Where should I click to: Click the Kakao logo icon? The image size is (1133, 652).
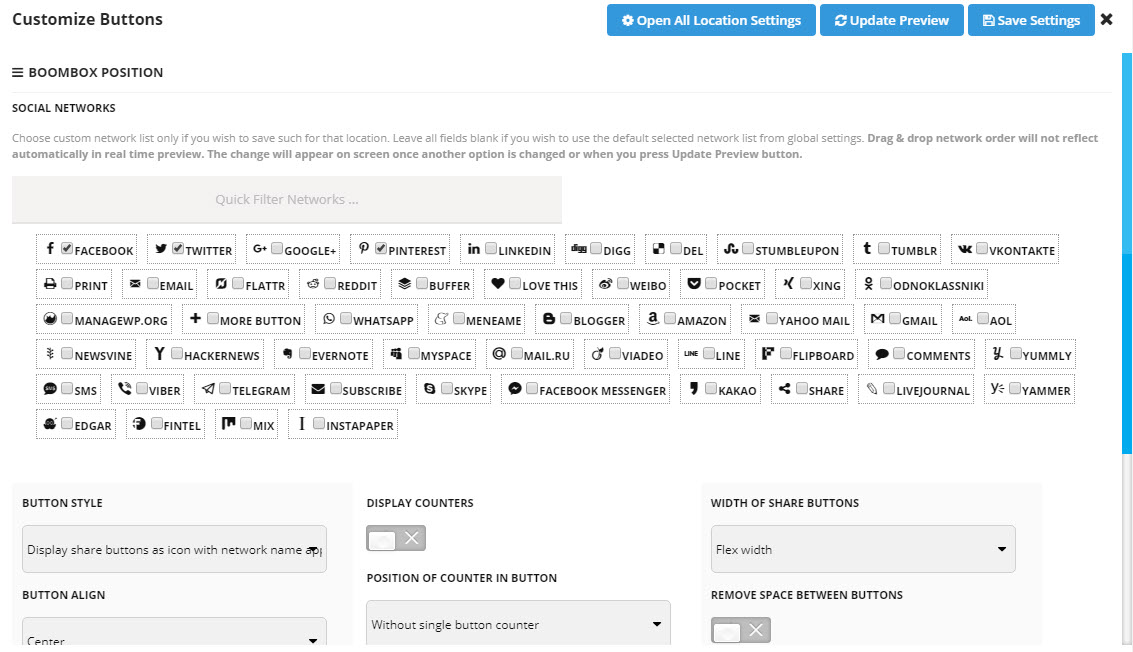click(694, 389)
